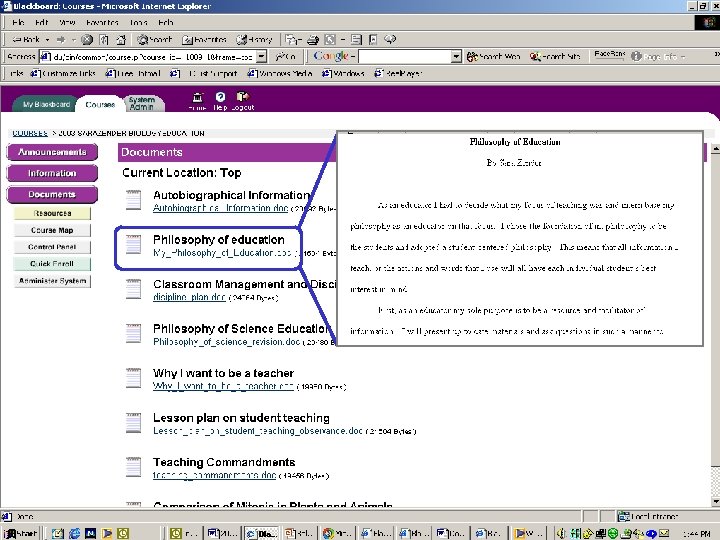Screen dimensions: 720x540
Task: Open the Control Panel button
Action: pos(52,247)
